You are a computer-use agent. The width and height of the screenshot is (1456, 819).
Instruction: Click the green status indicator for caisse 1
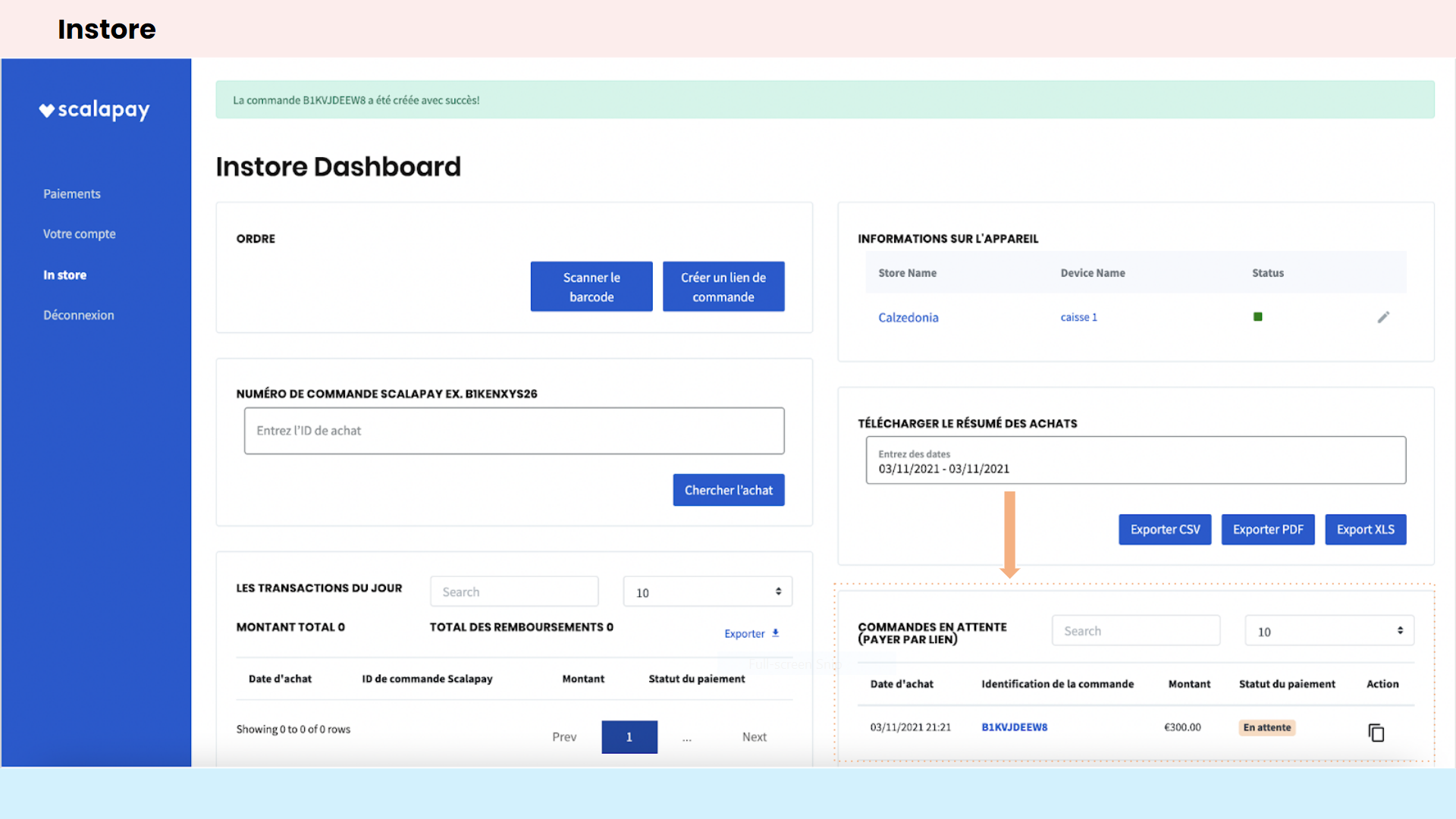click(x=1257, y=317)
